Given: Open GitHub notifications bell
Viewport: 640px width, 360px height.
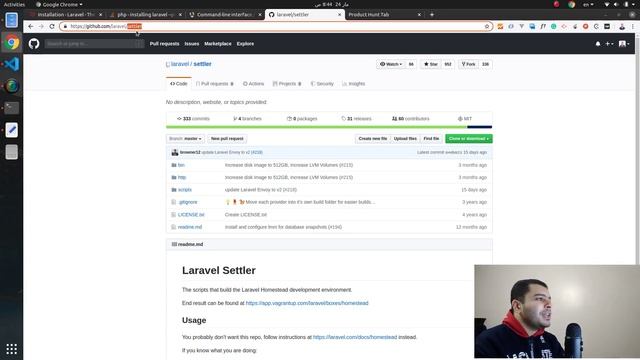Looking at the screenshot, I should pos(598,44).
